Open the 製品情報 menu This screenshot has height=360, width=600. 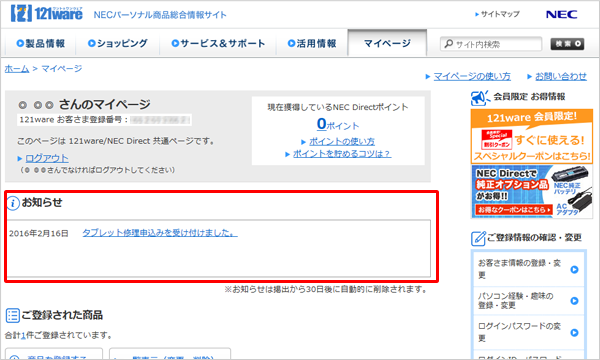pyautogui.click(x=41, y=43)
